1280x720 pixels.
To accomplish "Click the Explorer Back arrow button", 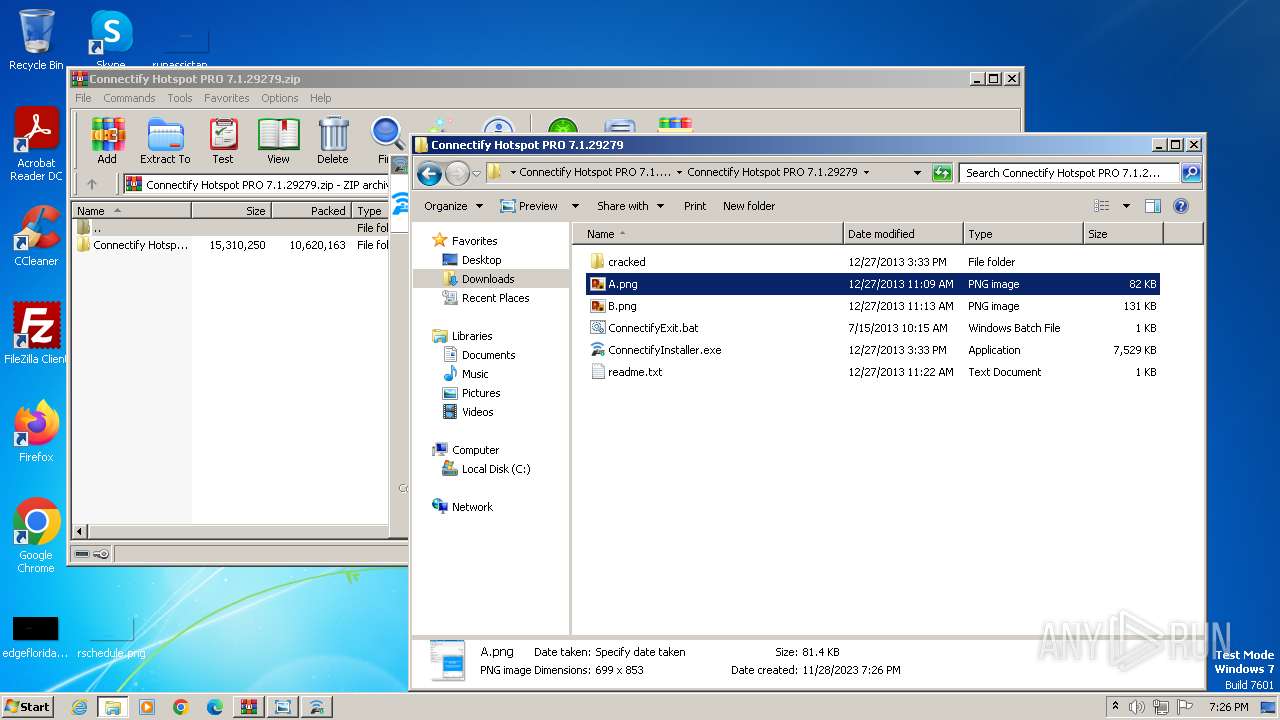I will pyautogui.click(x=429, y=173).
